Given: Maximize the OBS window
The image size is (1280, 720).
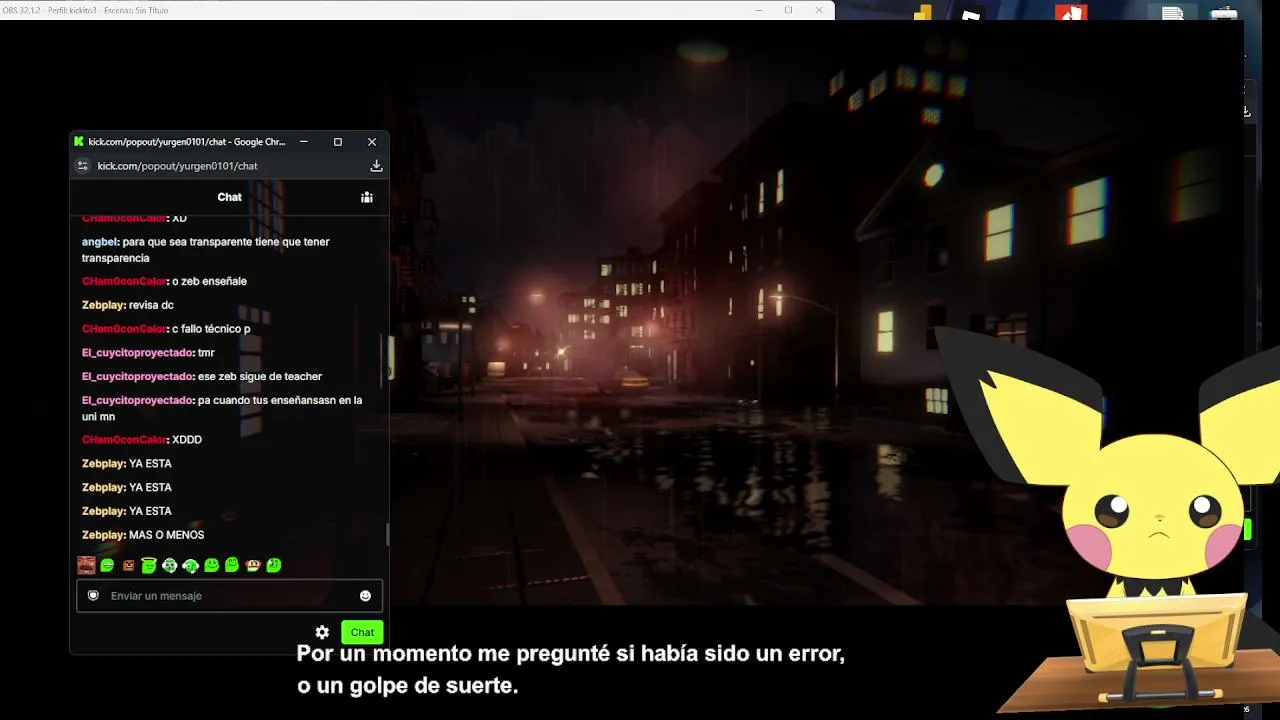Looking at the screenshot, I should coord(789,10).
